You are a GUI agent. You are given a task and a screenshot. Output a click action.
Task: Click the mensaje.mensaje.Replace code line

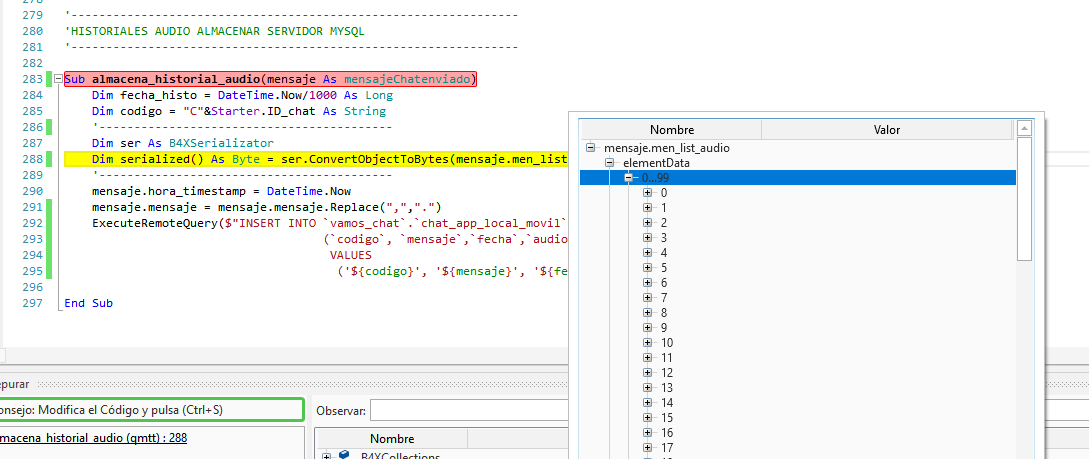(x=267, y=207)
